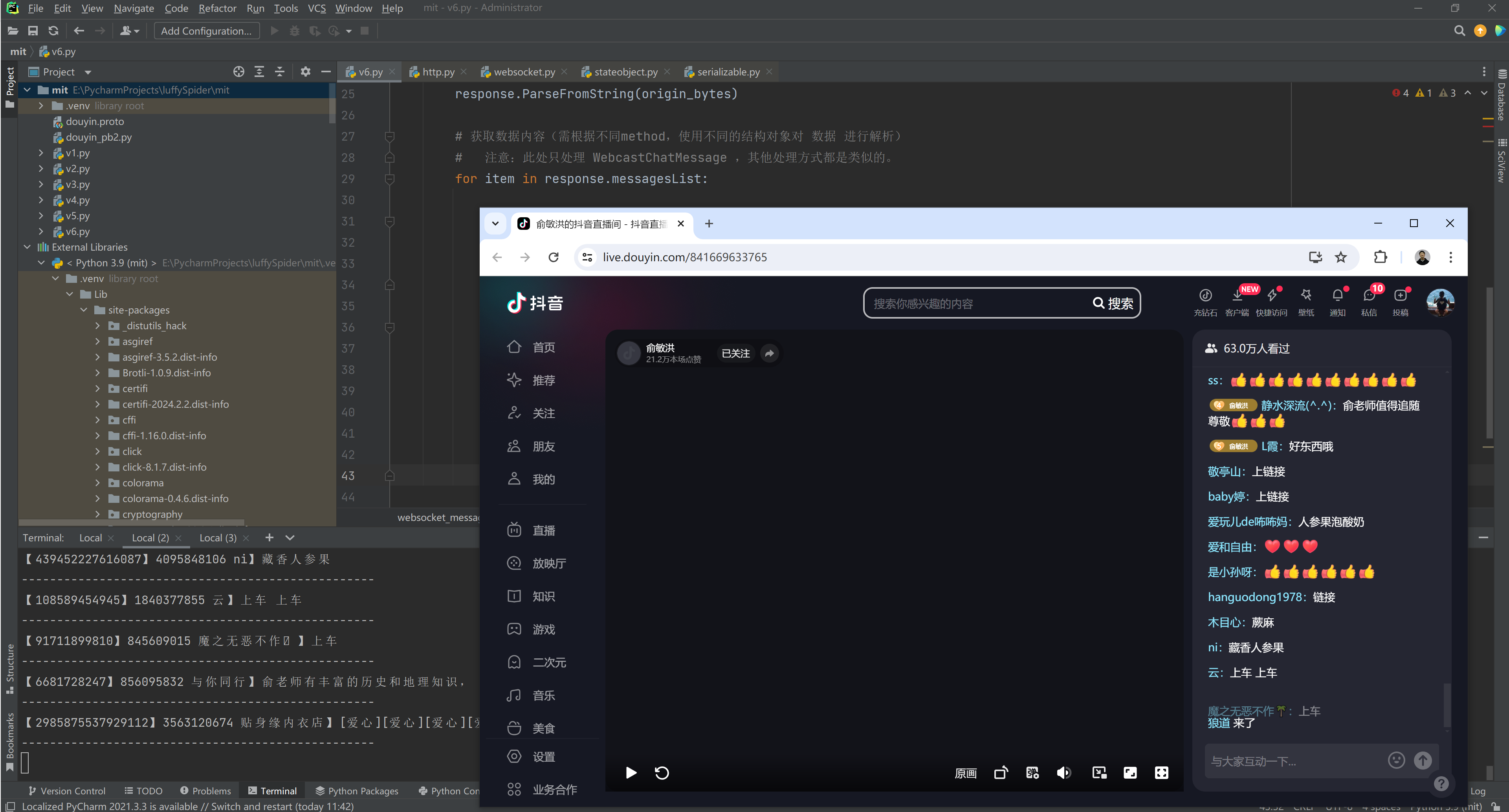Send chat message arrow button
Image resolution: width=1509 pixels, height=812 pixels.
(1423, 761)
